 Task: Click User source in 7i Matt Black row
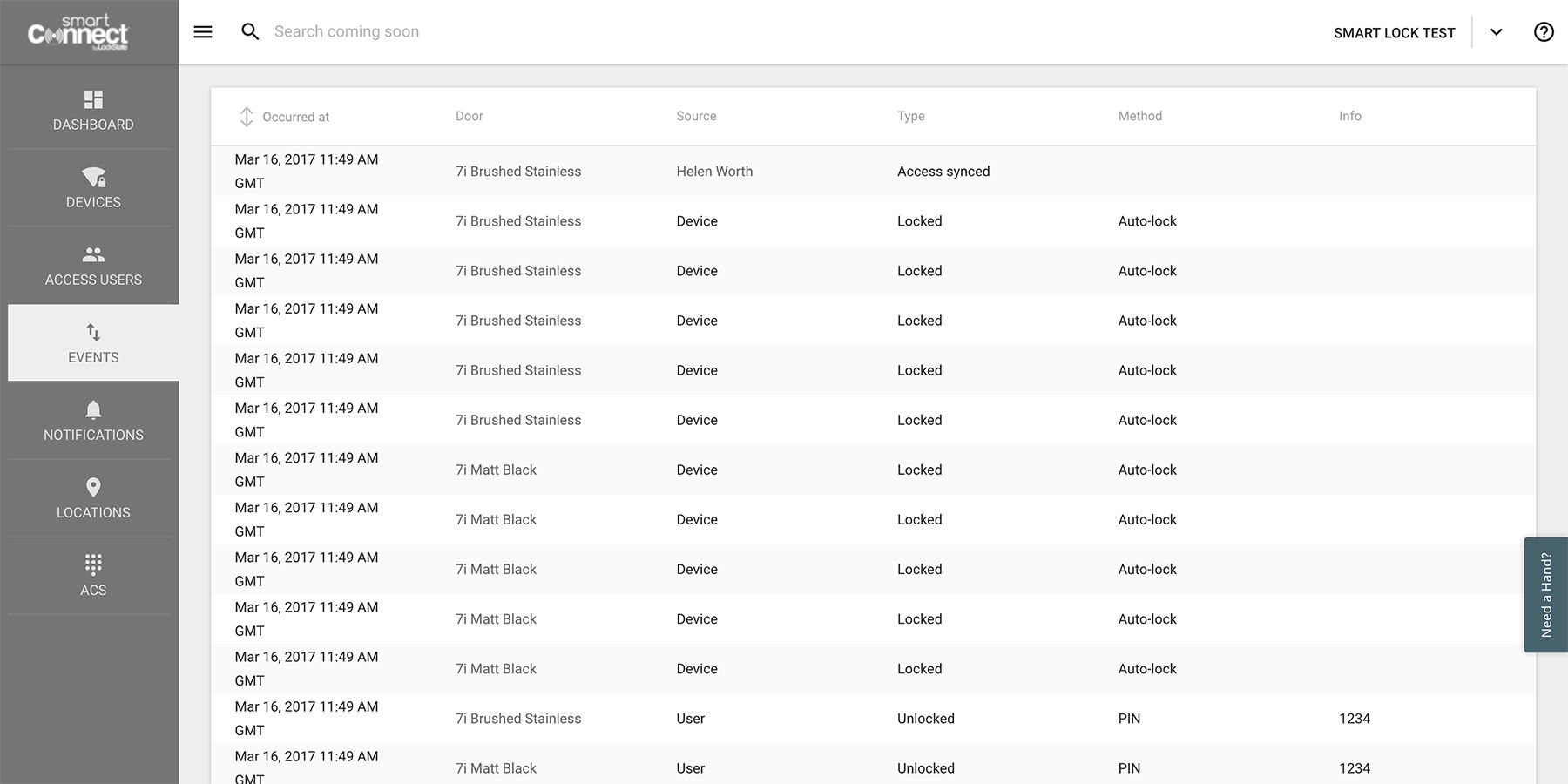pos(690,768)
